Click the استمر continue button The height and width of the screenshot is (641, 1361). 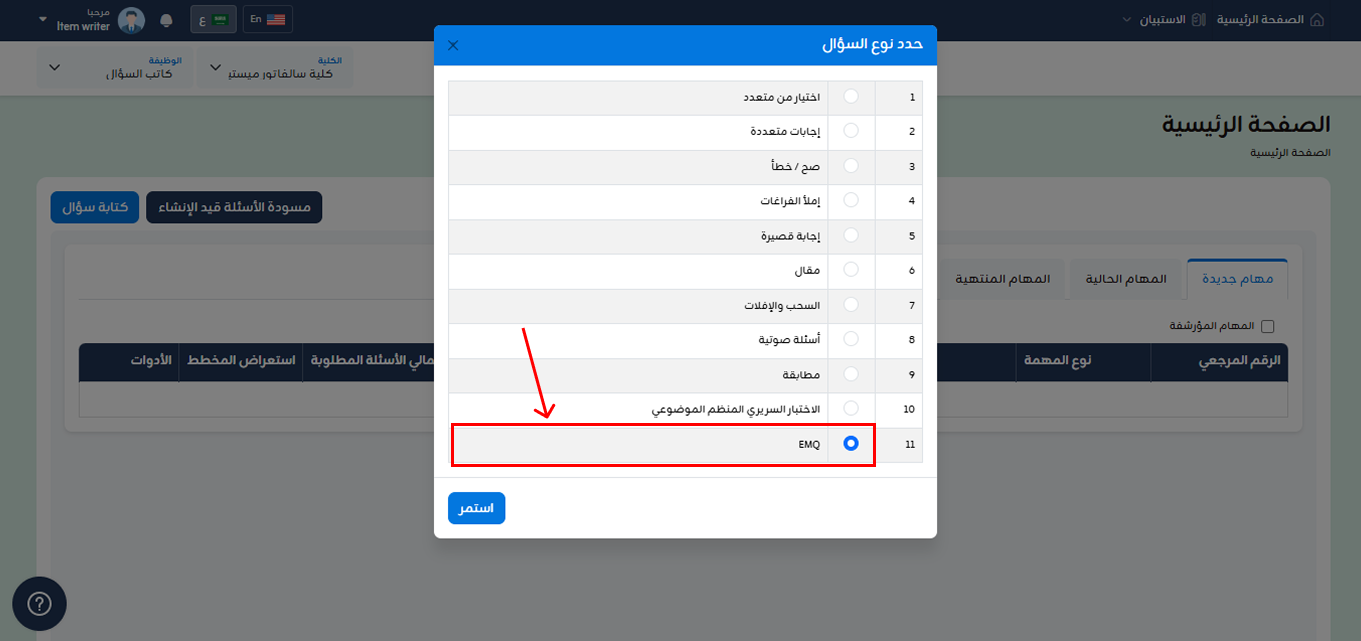[476, 508]
